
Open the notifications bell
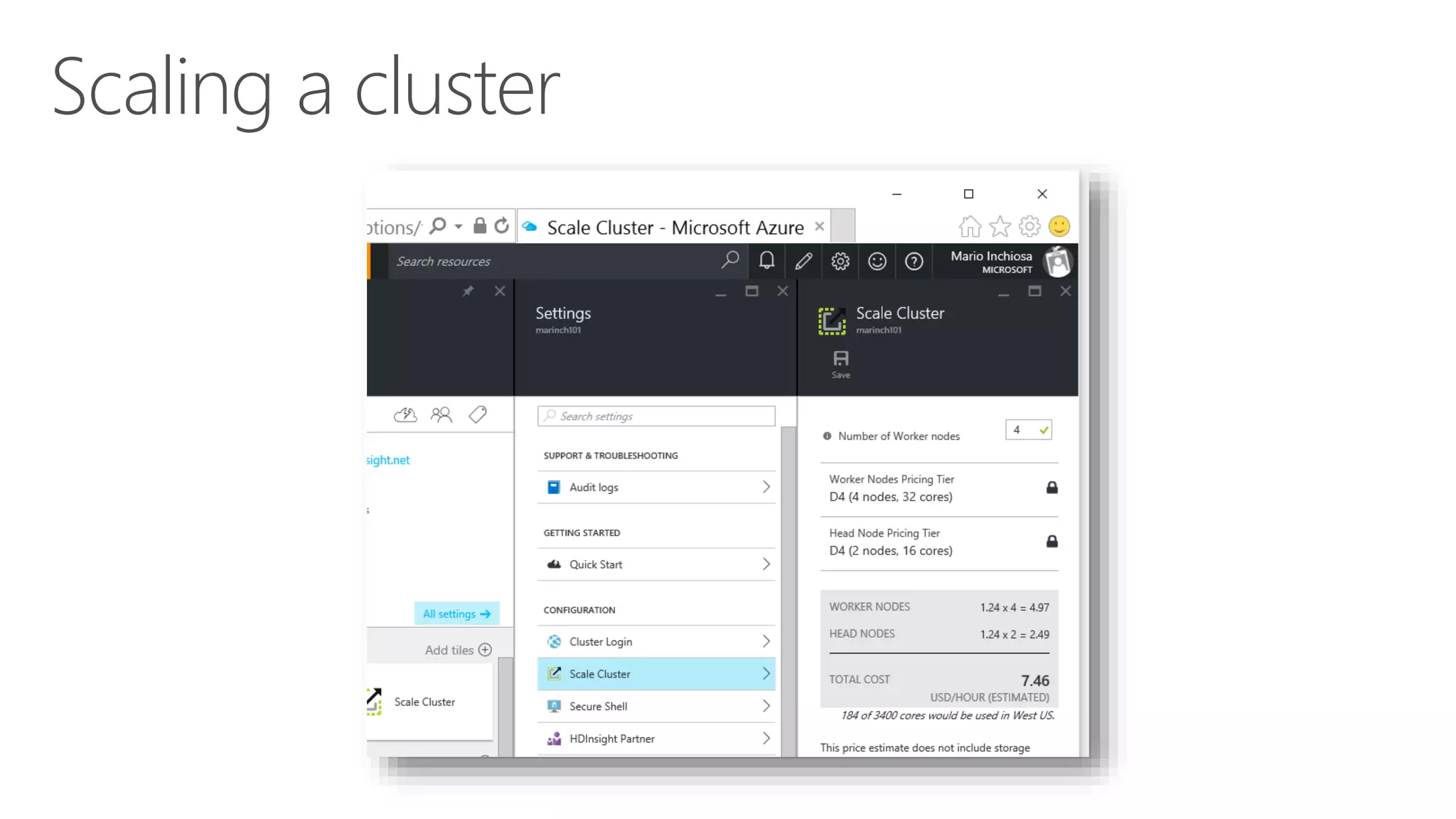click(x=766, y=261)
